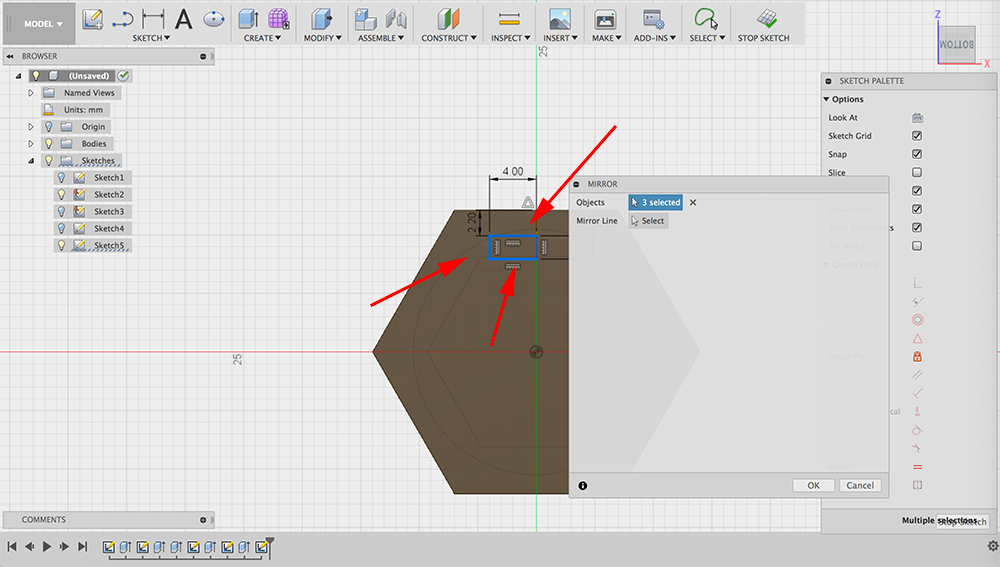Image resolution: width=1000 pixels, height=567 pixels.
Task: Click the Measure ruler icon above INSPECT
Action: coord(510,19)
